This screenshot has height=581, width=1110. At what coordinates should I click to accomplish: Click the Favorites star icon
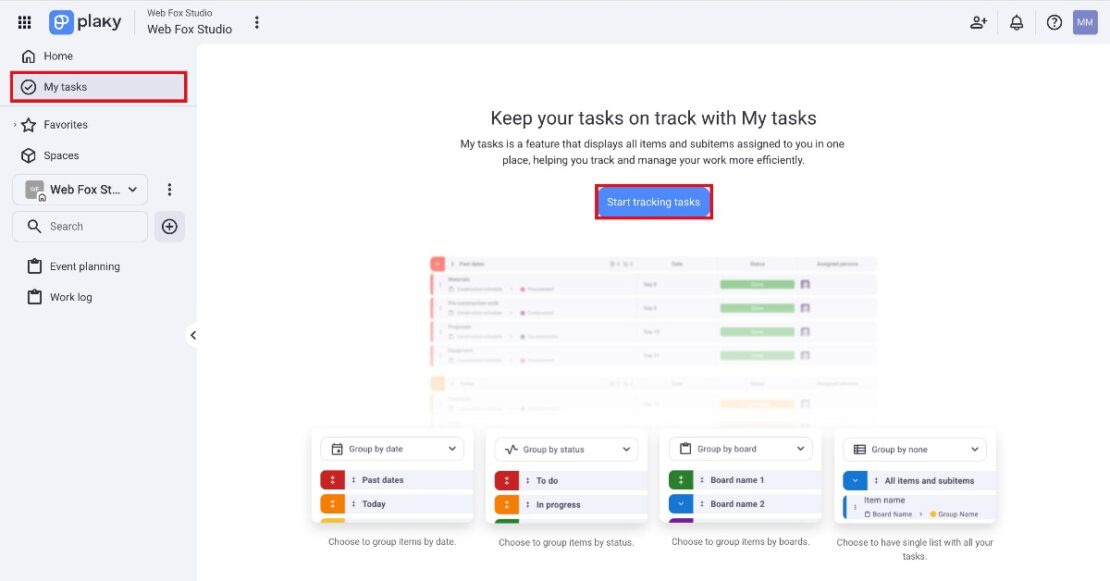tap(30, 124)
